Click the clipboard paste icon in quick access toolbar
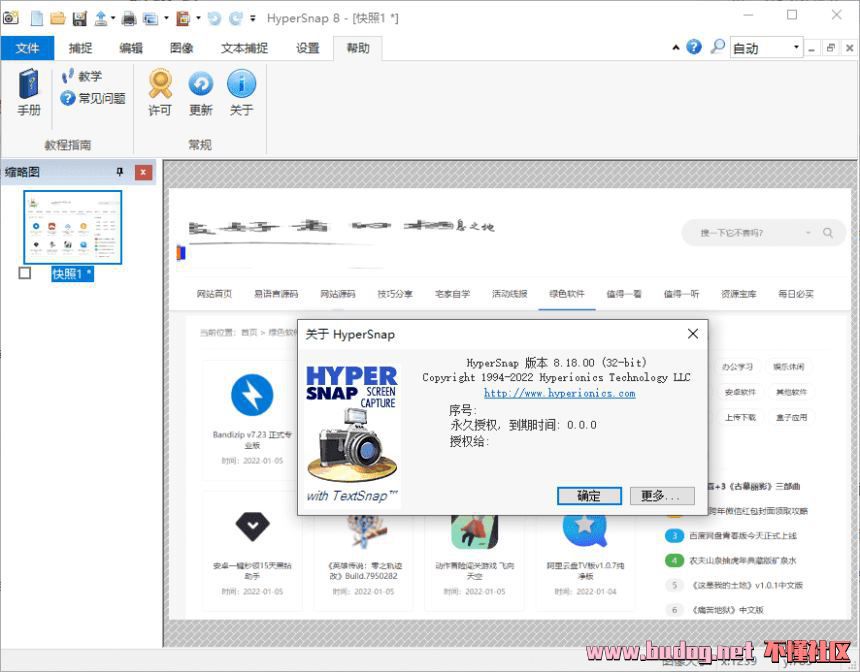Screen dimensions: 860x672 click(183, 18)
